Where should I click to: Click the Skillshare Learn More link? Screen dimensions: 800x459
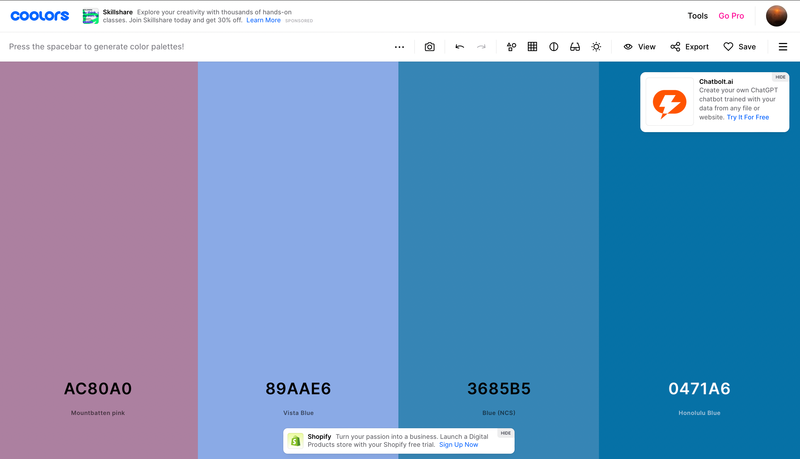(263, 20)
